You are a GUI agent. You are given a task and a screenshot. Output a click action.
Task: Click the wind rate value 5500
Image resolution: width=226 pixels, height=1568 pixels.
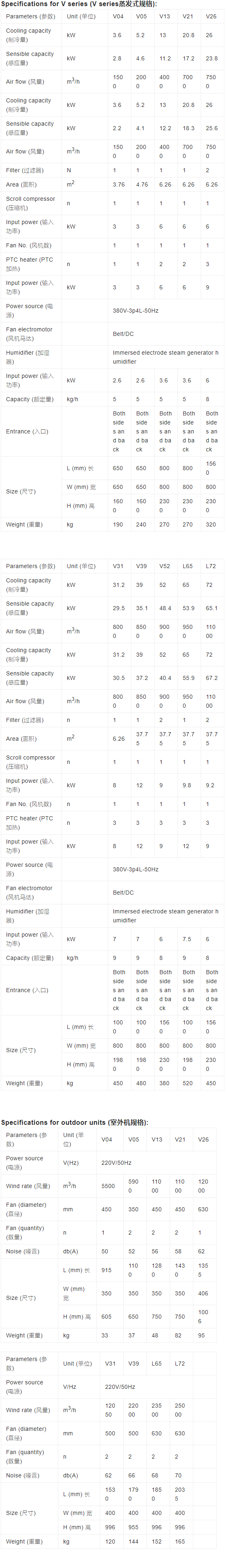pyautogui.click(x=108, y=1186)
